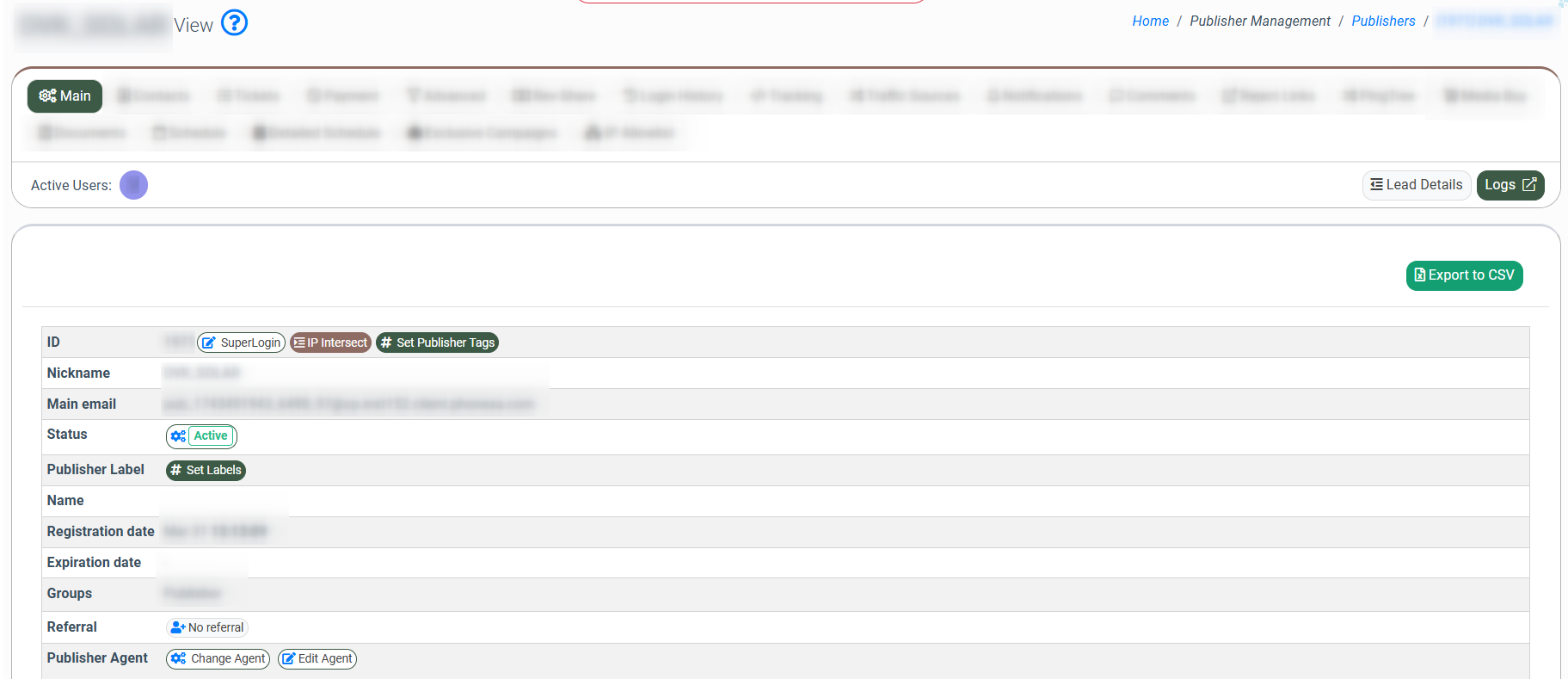Click the SuperLogin button
Screen dimensions: 1568x679
click(242, 343)
